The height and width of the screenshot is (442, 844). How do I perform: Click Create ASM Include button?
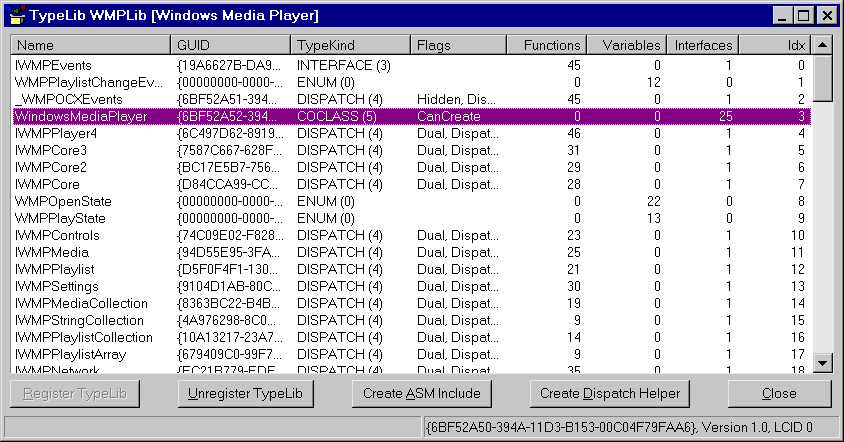(x=421, y=394)
